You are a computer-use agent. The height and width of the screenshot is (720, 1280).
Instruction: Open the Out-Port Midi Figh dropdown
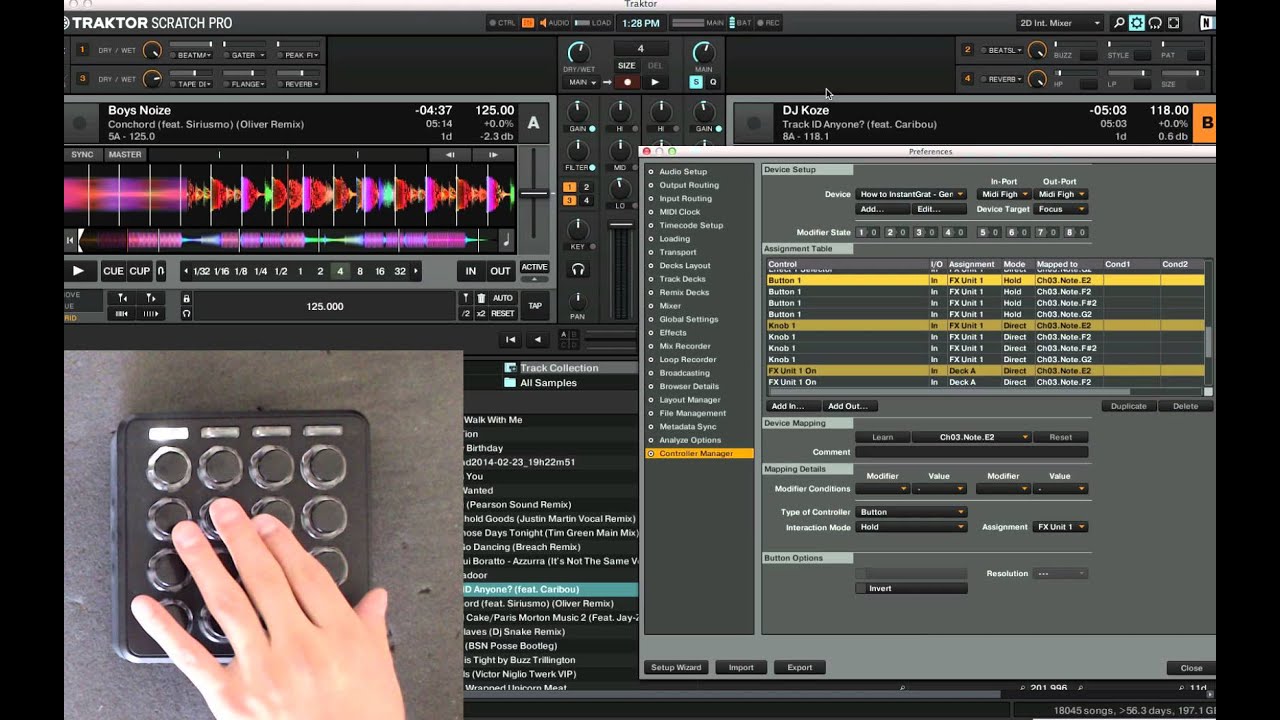coord(1061,194)
